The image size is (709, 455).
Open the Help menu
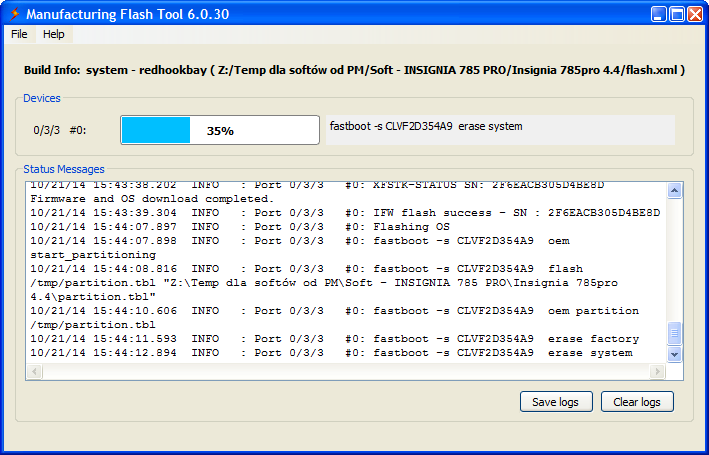(x=53, y=34)
